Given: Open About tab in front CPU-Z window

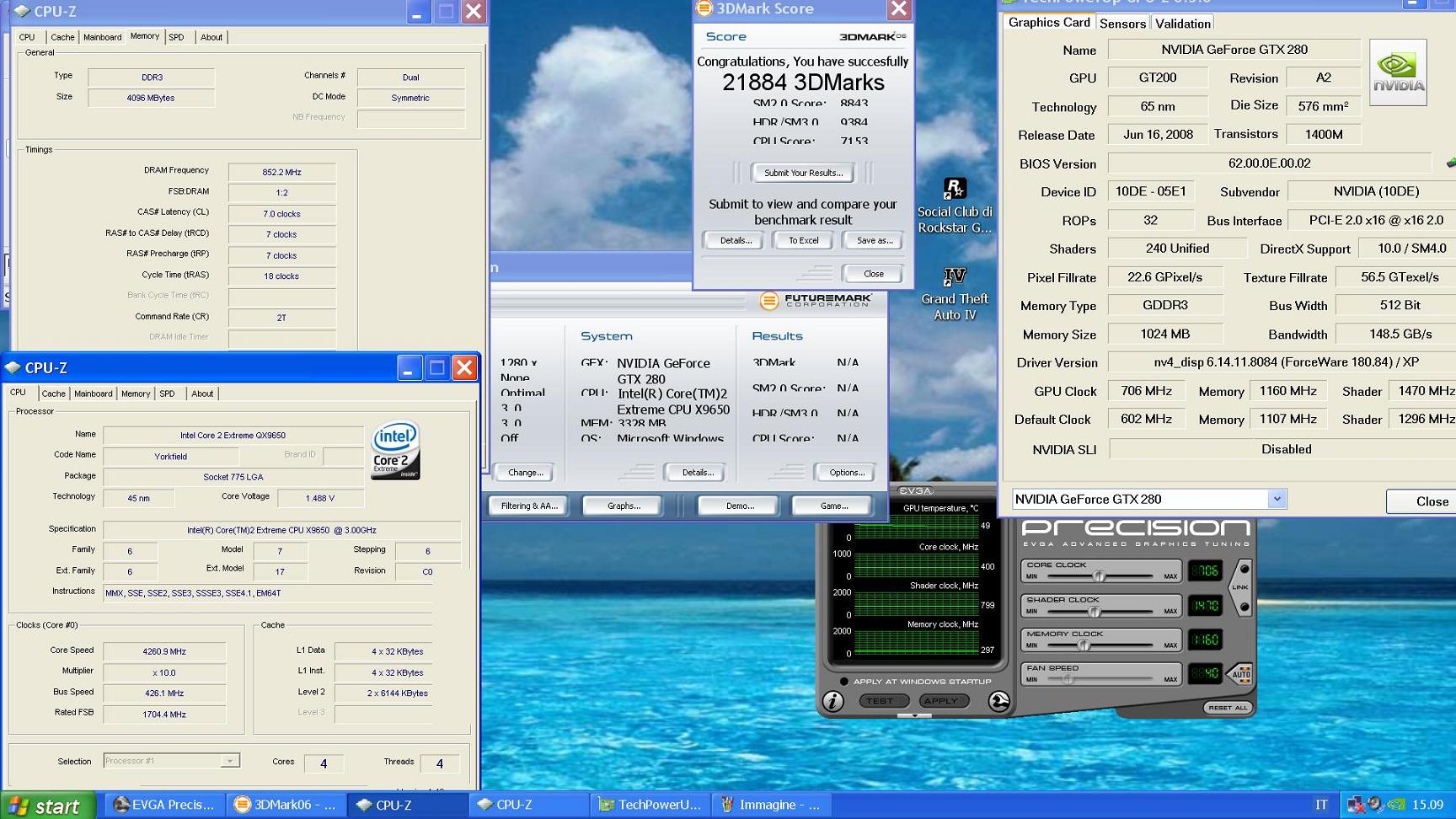Looking at the screenshot, I should (x=202, y=393).
